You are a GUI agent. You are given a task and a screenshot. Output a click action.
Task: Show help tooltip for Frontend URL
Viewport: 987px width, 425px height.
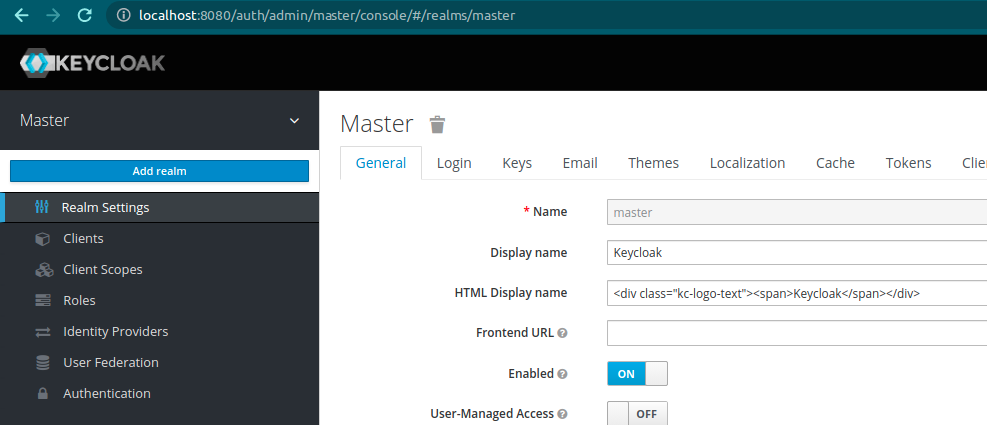pyautogui.click(x=563, y=333)
